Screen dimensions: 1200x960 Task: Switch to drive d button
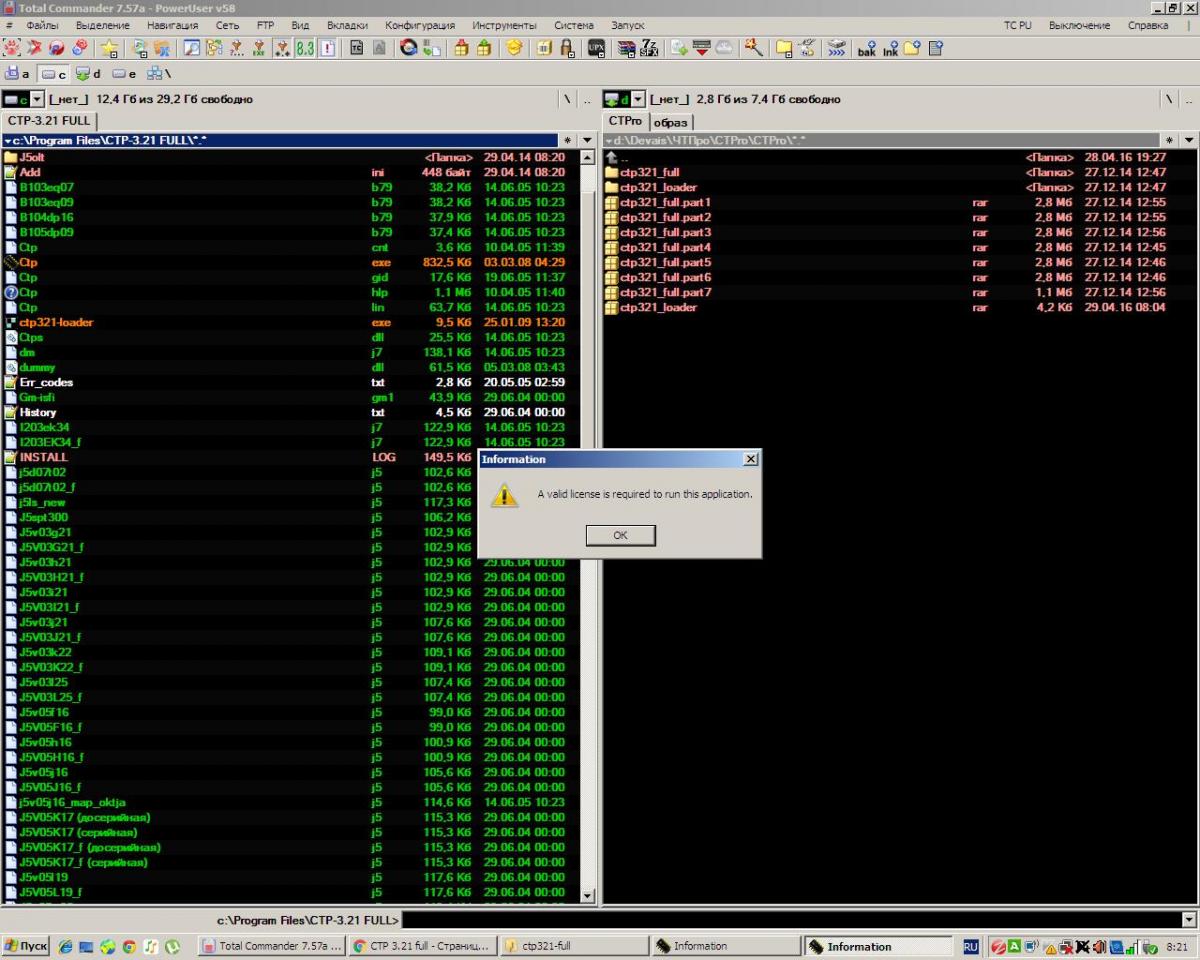pos(90,74)
